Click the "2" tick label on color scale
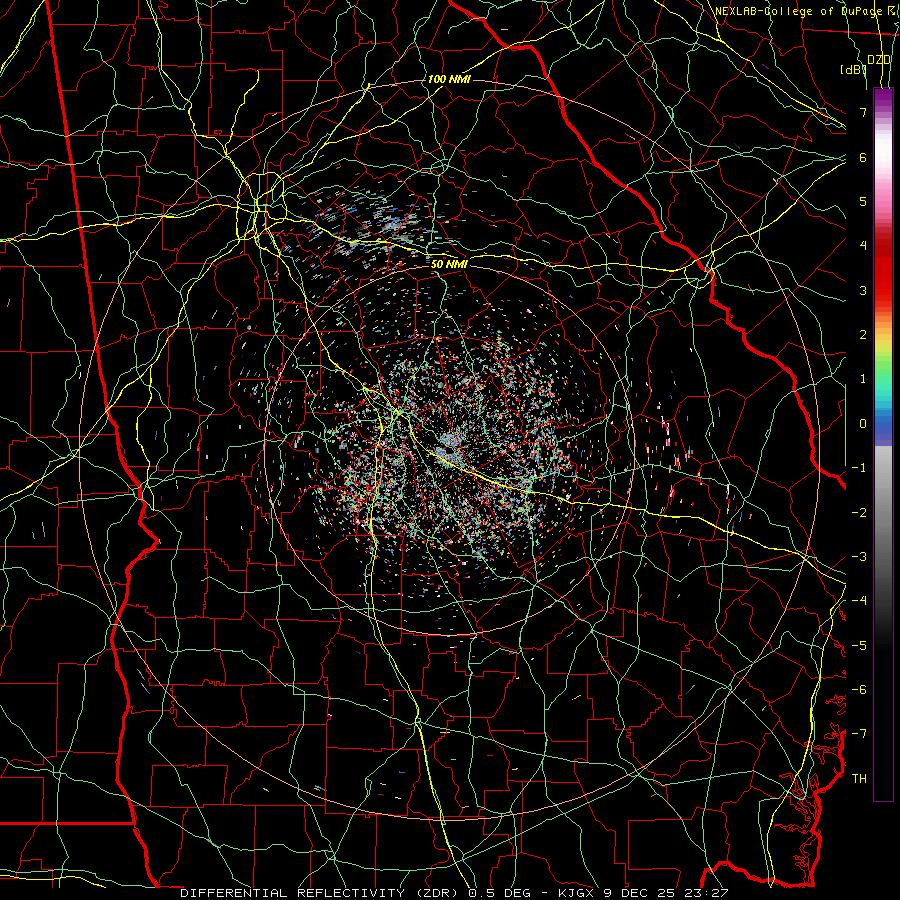The width and height of the screenshot is (900, 900). pos(863,335)
